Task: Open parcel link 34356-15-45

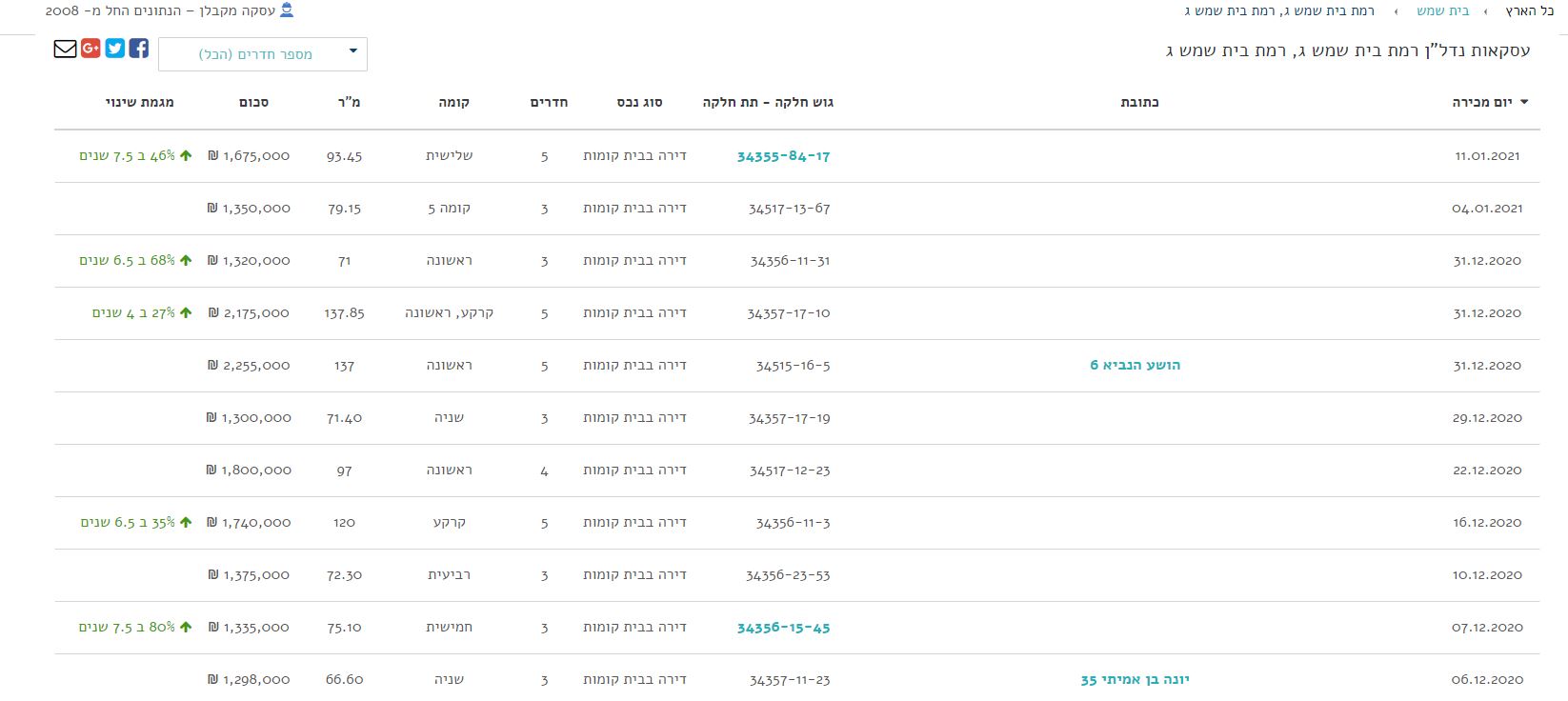Action: pyautogui.click(x=783, y=628)
